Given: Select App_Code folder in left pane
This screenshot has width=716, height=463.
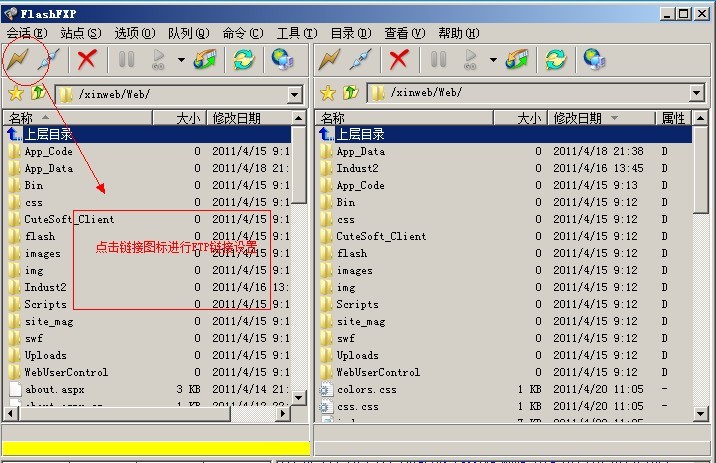Looking at the screenshot, I should pyautogui.click(x=147, y=151).
